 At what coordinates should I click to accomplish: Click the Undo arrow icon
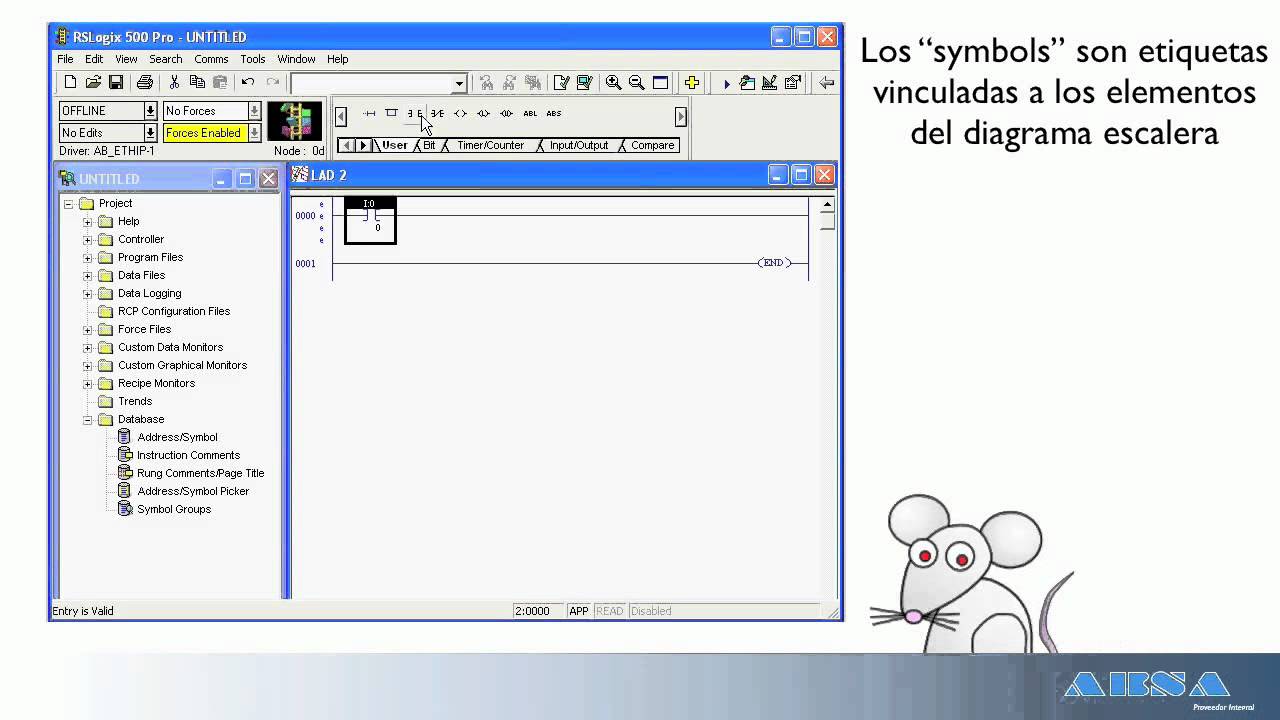point(248,83)
